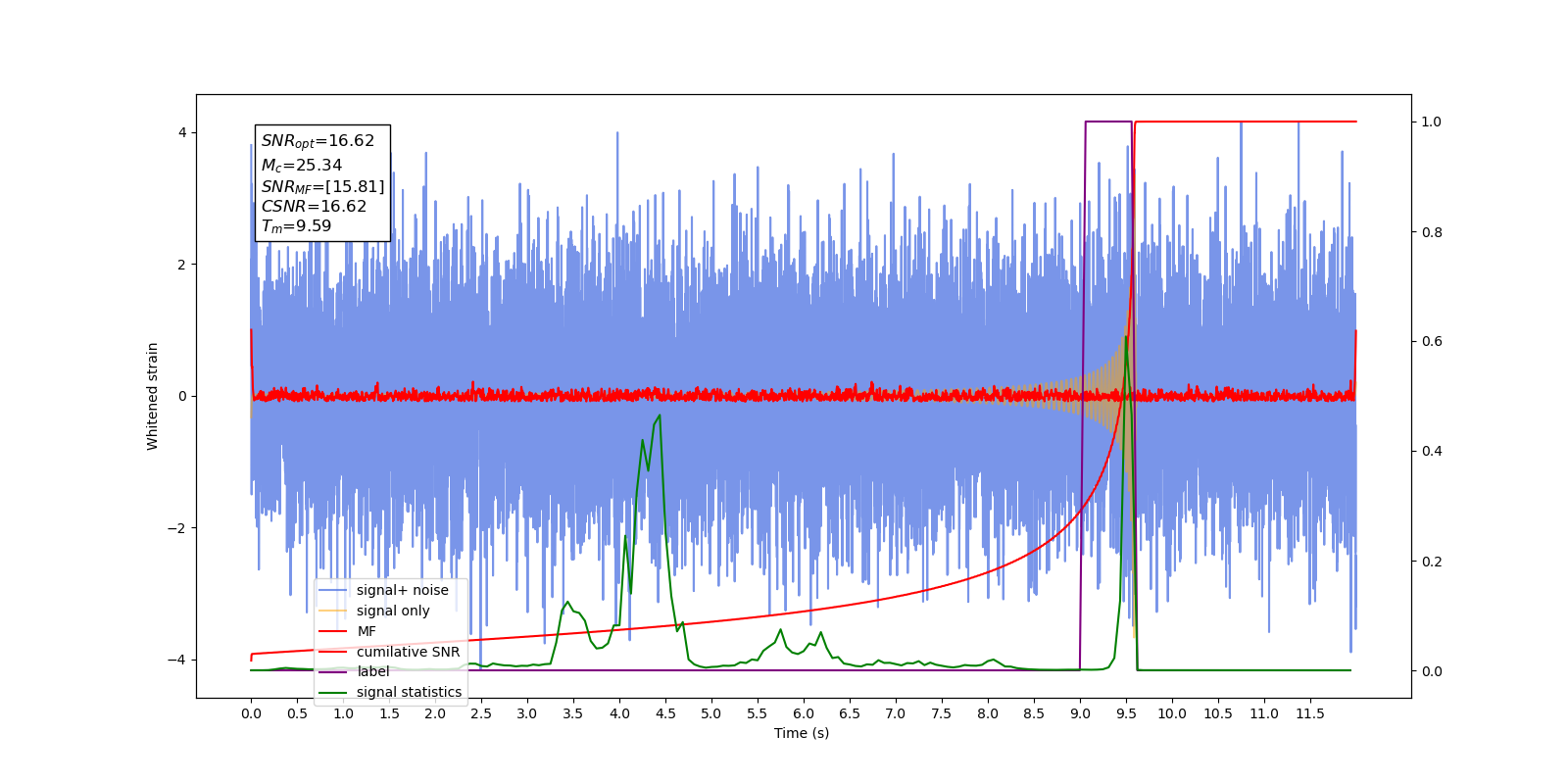
Task: Click the Tm=9.59 annotation text
Action: [296, 226]
